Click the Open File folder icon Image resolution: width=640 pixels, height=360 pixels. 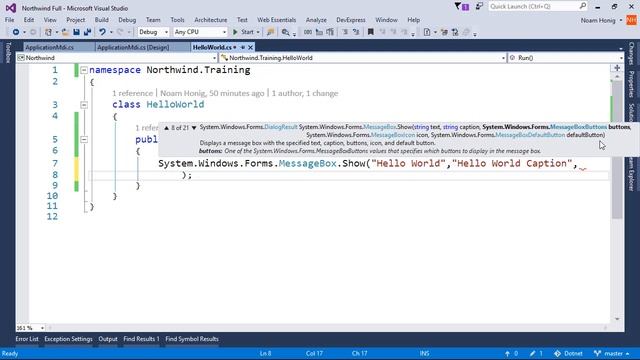pos(65,32)
